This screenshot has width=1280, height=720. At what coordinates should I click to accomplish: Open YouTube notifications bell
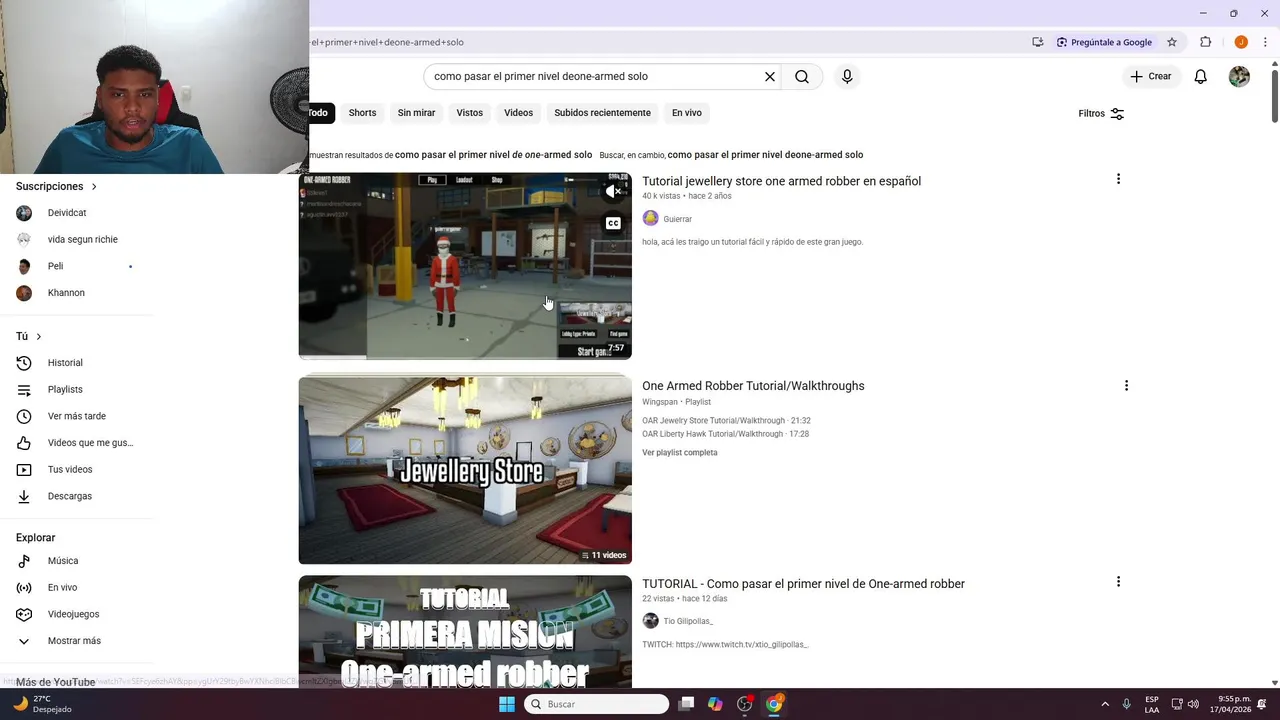[1201, 76]
